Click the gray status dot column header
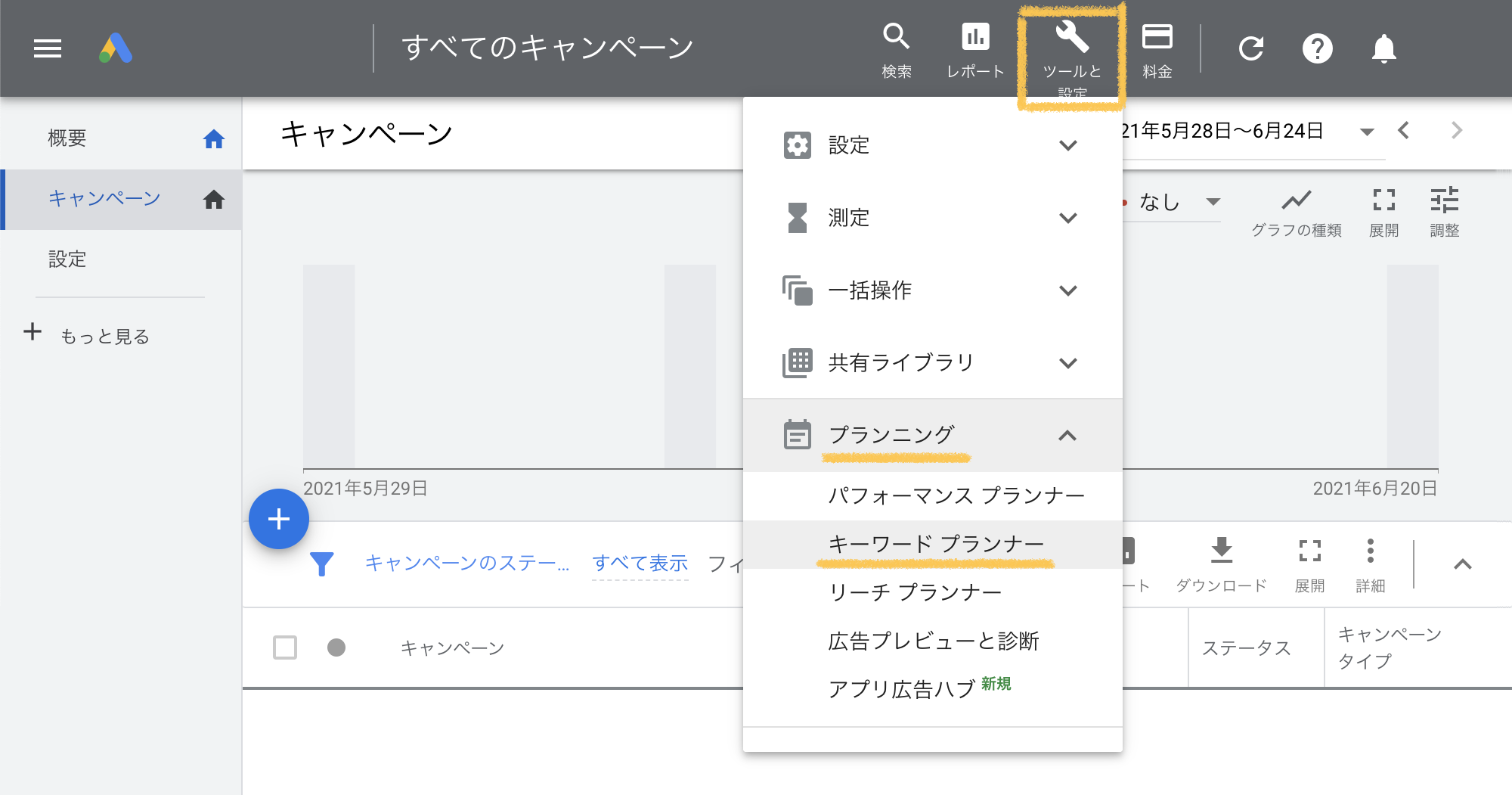The height and width of the screenshot is (795, 1512). tap(336, 647)
